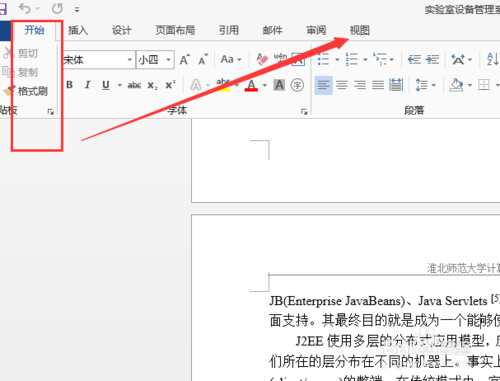The height and width of the screenshot is (381, 500).
Task: Open the 视图 tab
Action: point(360,31)
